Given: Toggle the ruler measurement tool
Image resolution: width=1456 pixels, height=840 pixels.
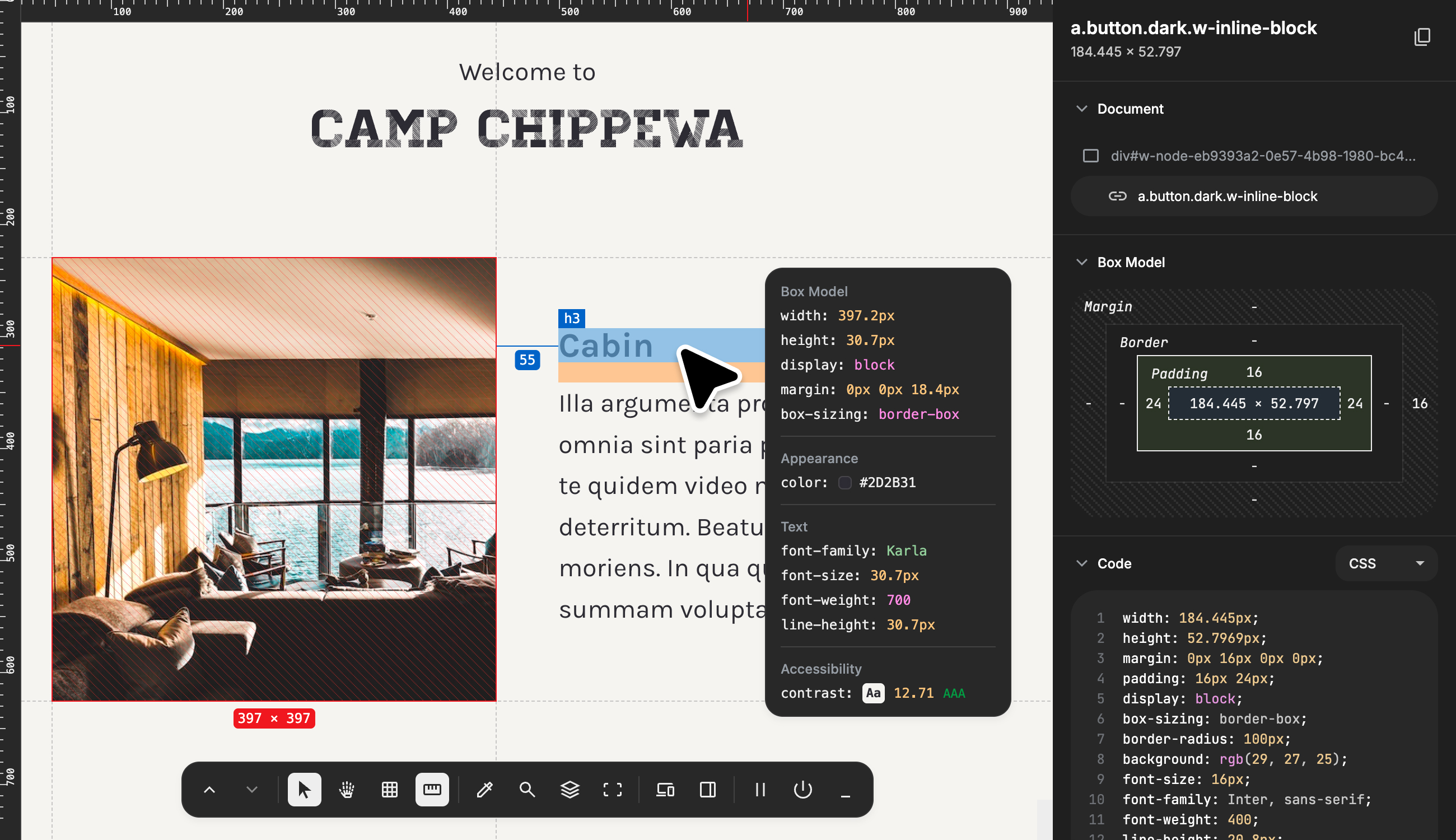Looking at the screenshot, I should pos(432,789).
